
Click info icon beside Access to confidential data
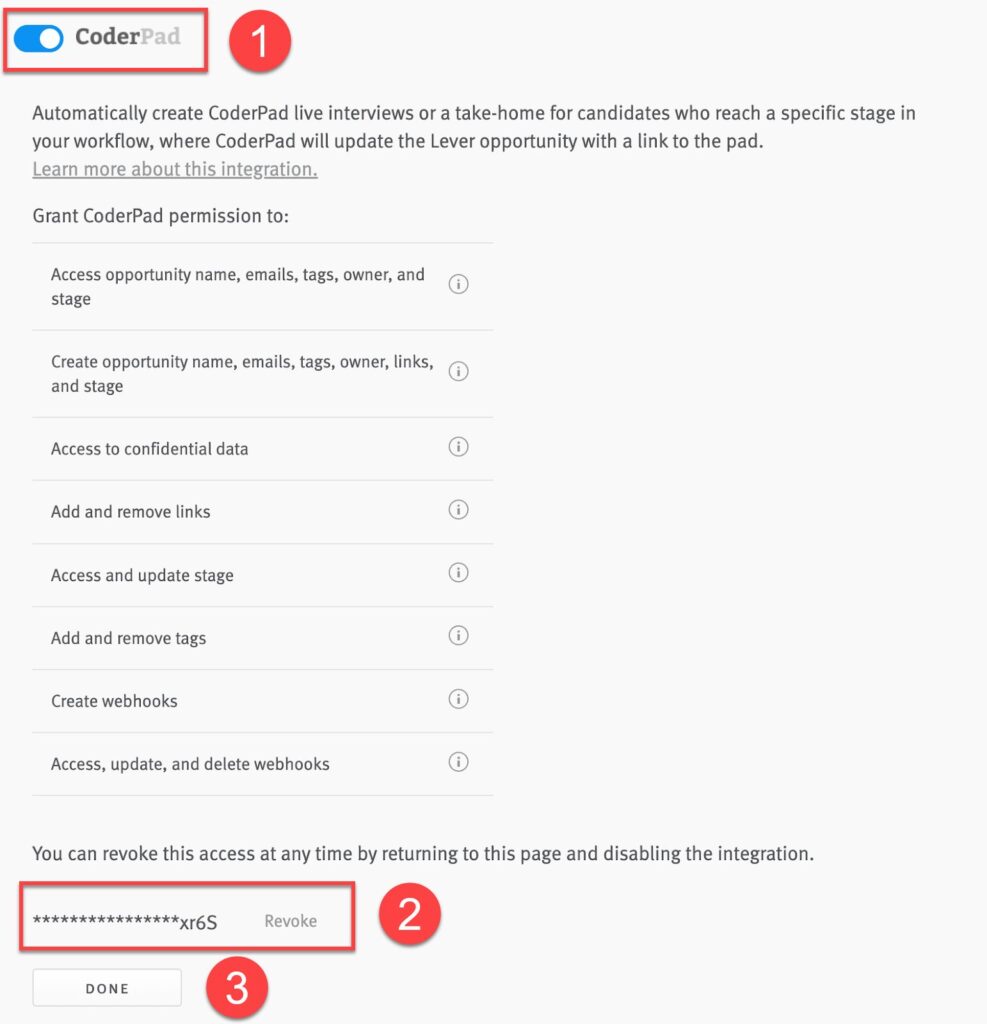click(458, 447)
